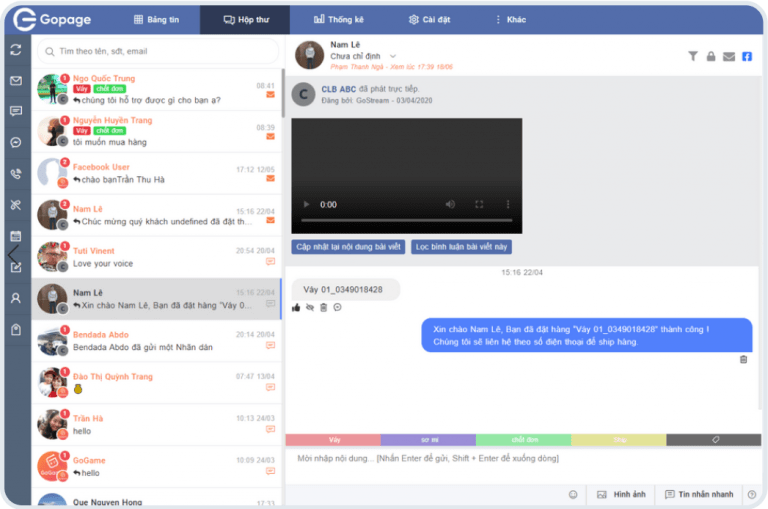Click the dark tag manager icon
Viewport: 768px width, 509px height.
[x=714, y=440]
